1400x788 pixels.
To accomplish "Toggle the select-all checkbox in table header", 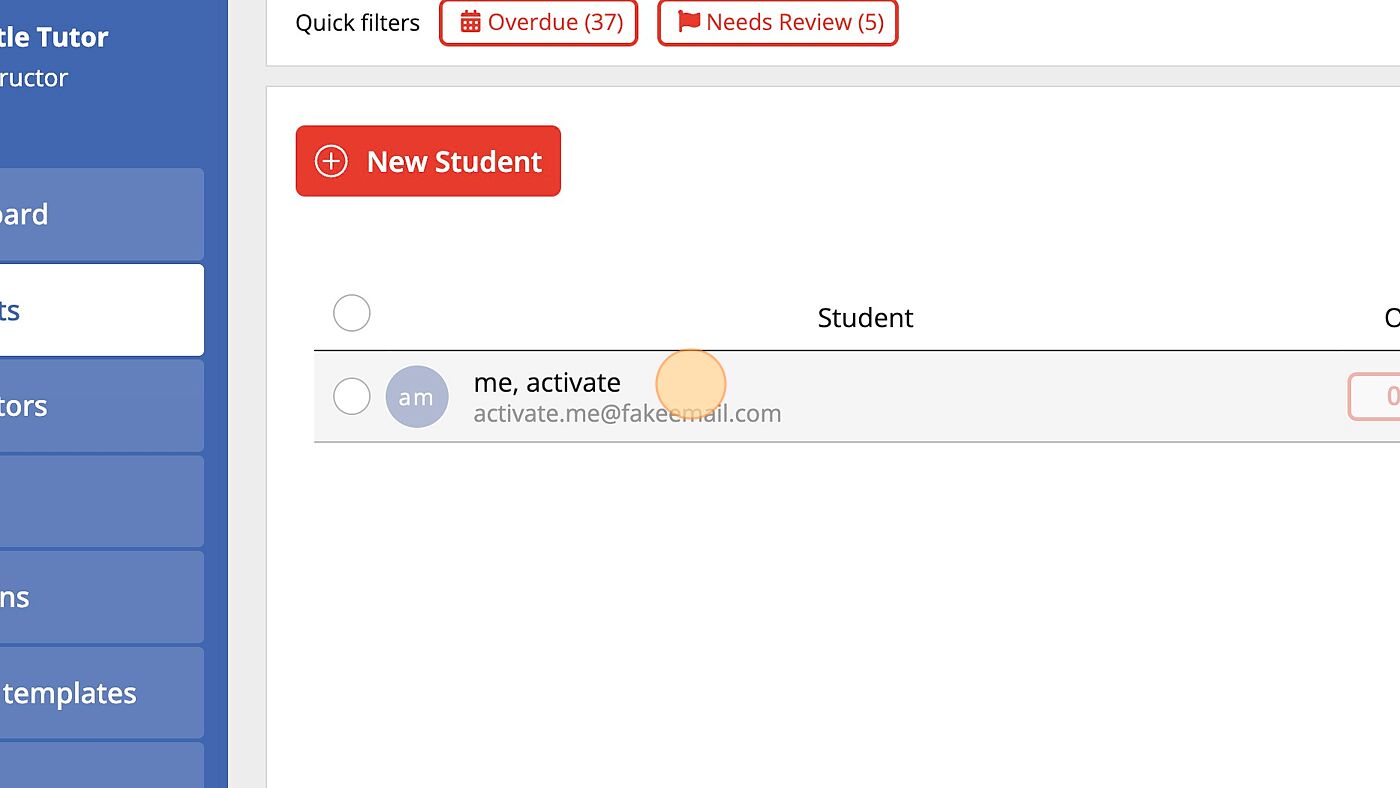I will [352, 314].
